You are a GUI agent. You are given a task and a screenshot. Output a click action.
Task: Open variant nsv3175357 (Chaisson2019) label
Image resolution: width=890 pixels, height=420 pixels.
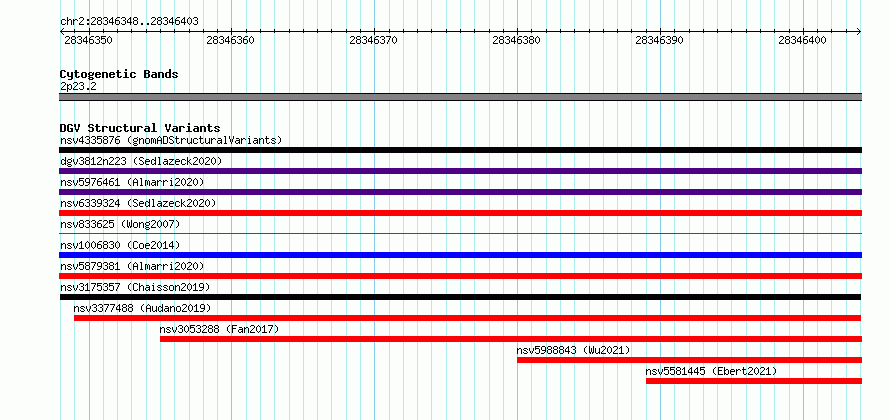coord(135,287)
